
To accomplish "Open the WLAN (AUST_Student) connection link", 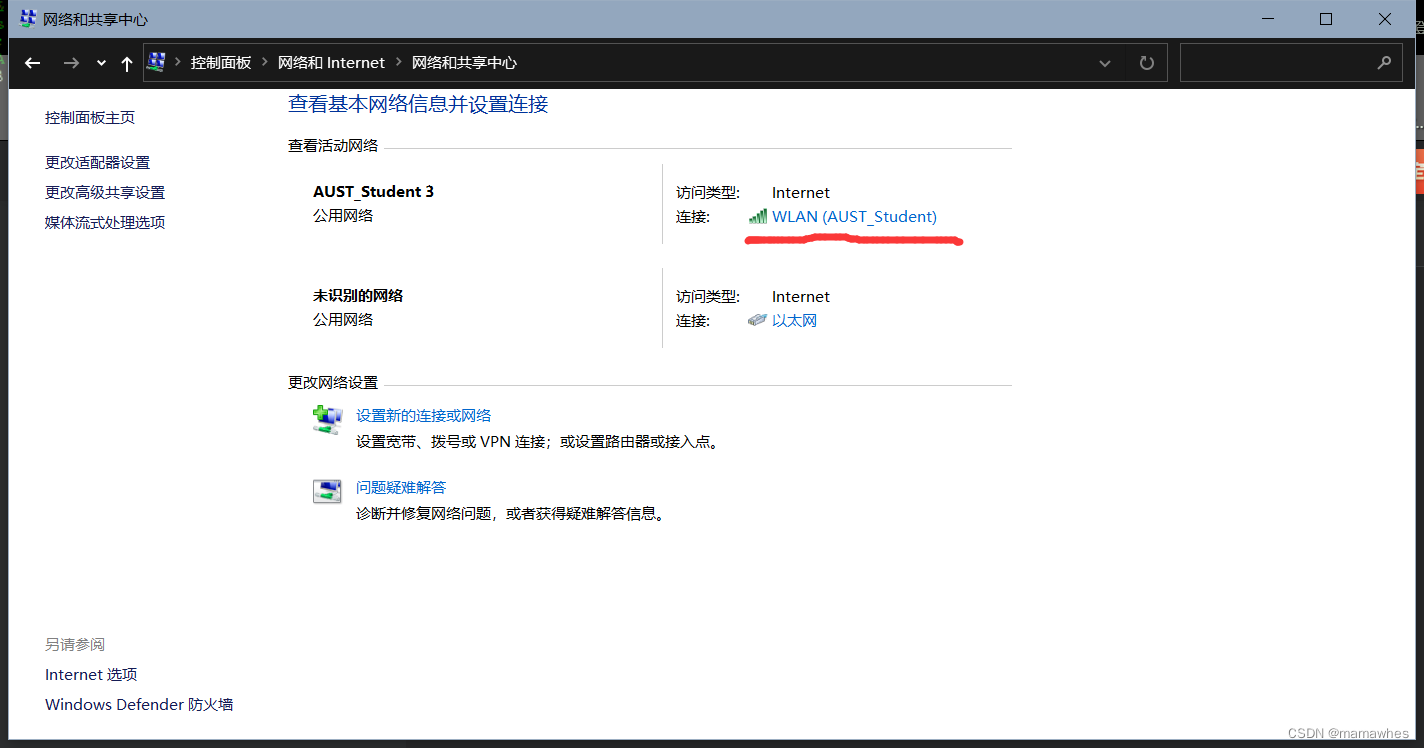I will [x=853, y=216].
